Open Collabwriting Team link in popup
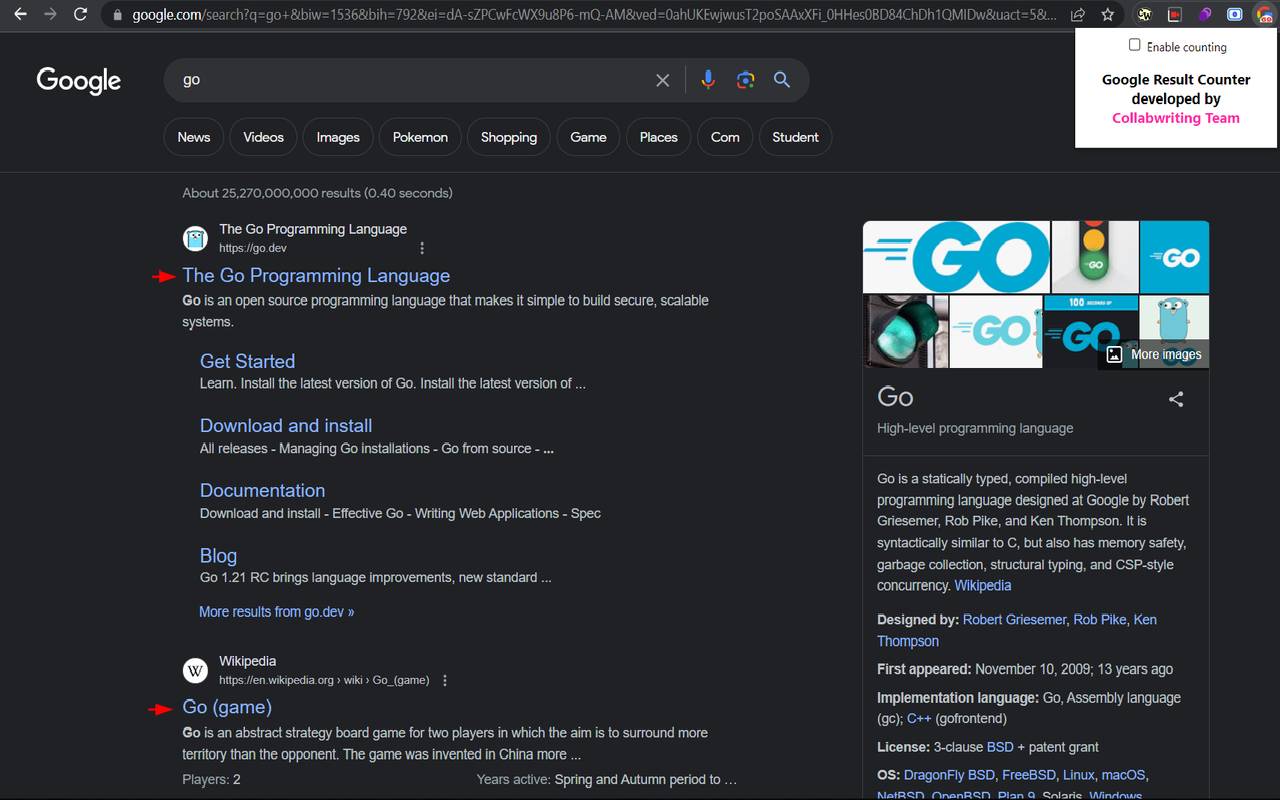The width and height of the screenshot is (1280, 800). pos(1176,118)
